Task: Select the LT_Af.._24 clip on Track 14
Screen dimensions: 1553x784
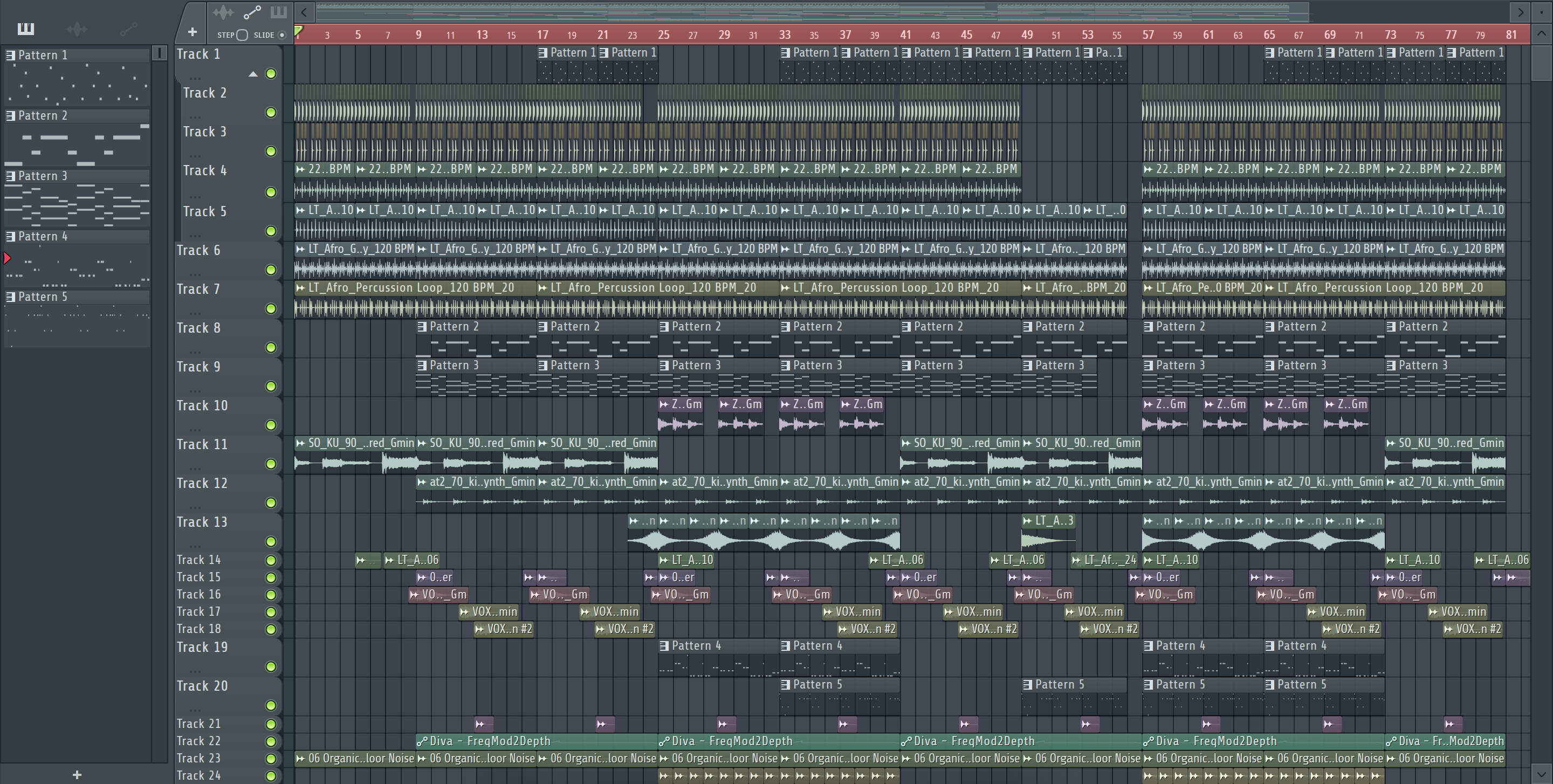Action: point(1104,560)
